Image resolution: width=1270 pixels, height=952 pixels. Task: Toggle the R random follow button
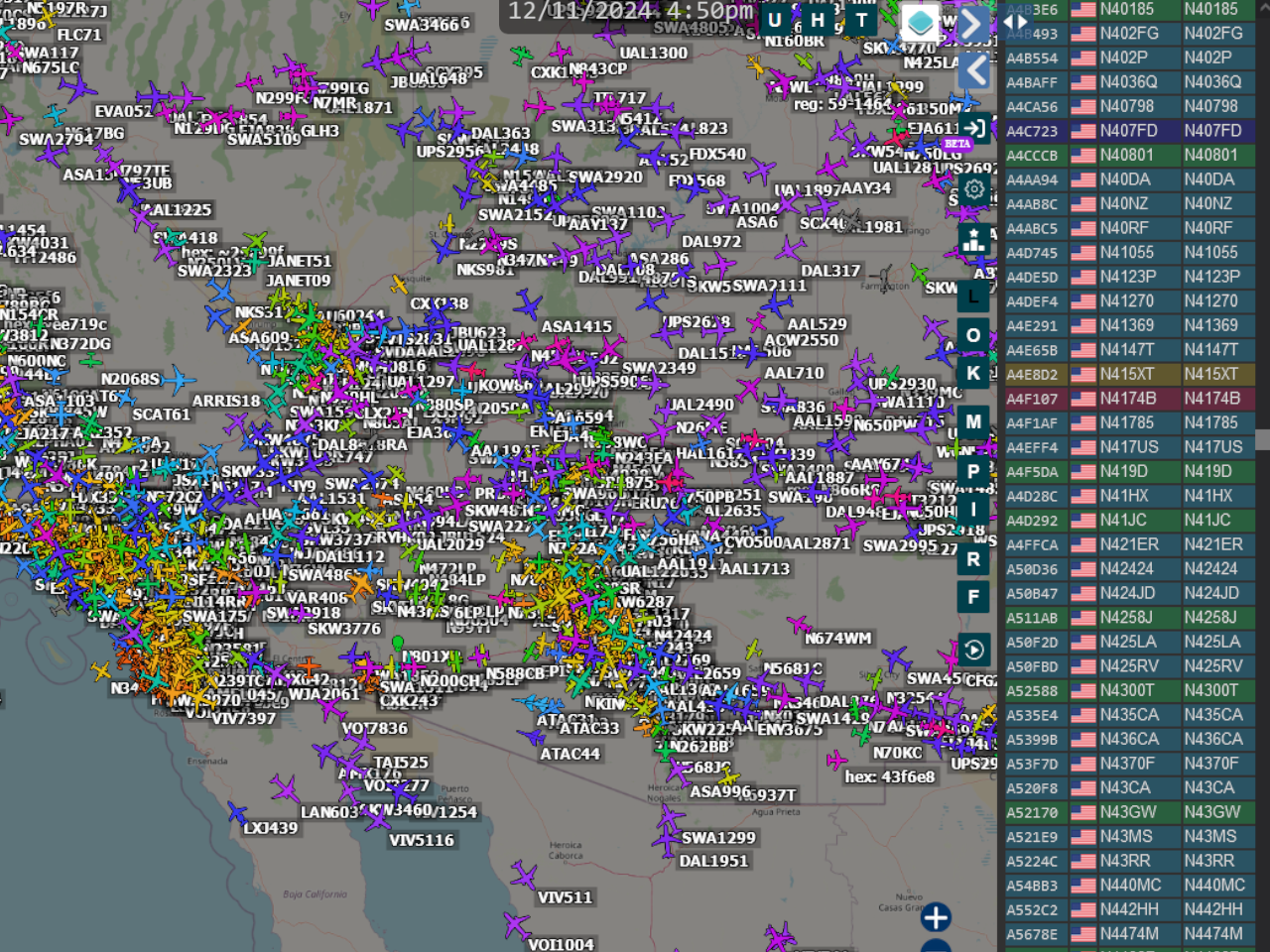[x=973, y=559]
